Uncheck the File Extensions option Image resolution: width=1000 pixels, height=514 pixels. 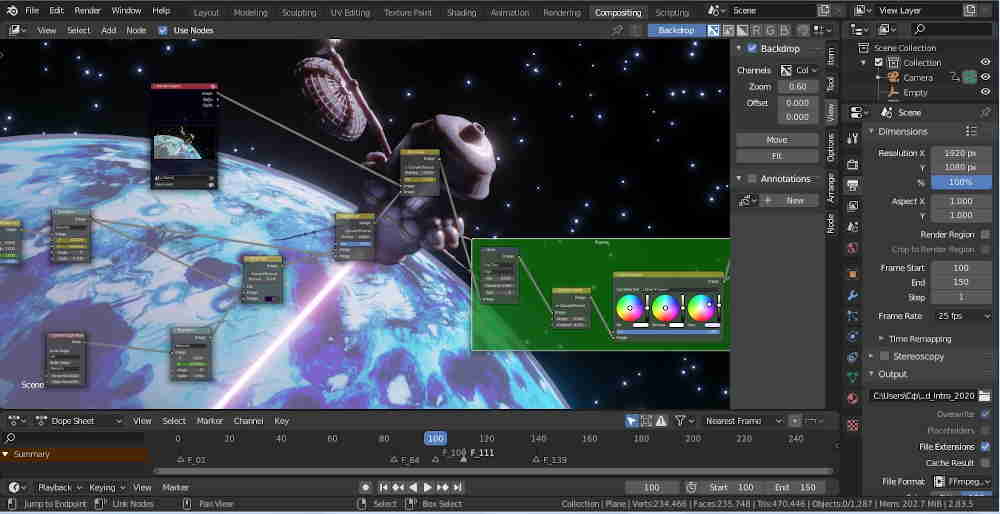pos(985,447)
